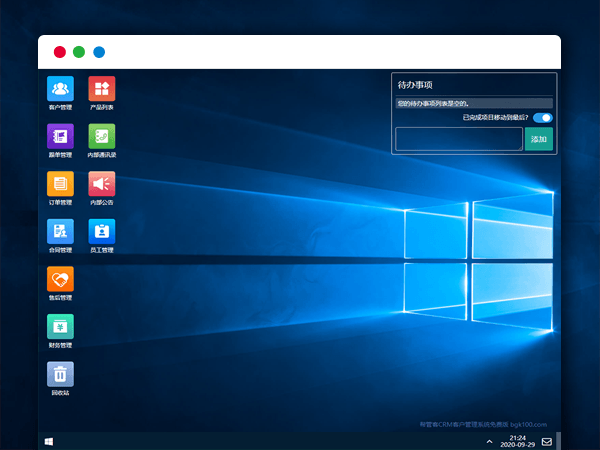The height and width of the screenshot is (450, 600).
Task: Launch 售后管理 after-sales handshake icon
Action: pyautogui.click(x=60, y=279)
